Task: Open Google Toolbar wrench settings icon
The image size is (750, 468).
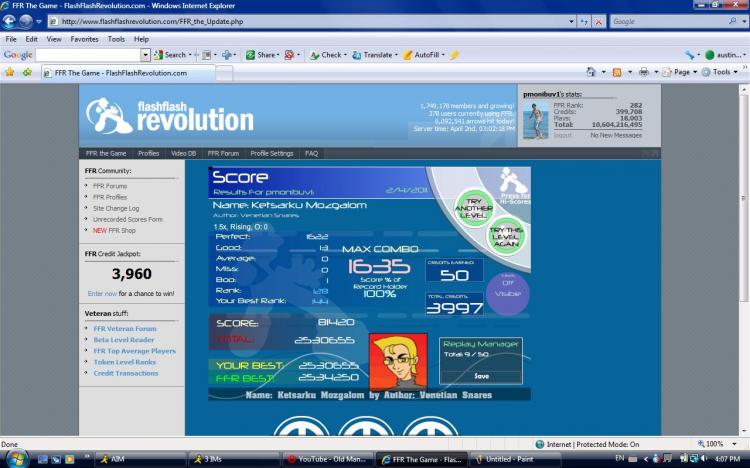Action: click(689, 55)
